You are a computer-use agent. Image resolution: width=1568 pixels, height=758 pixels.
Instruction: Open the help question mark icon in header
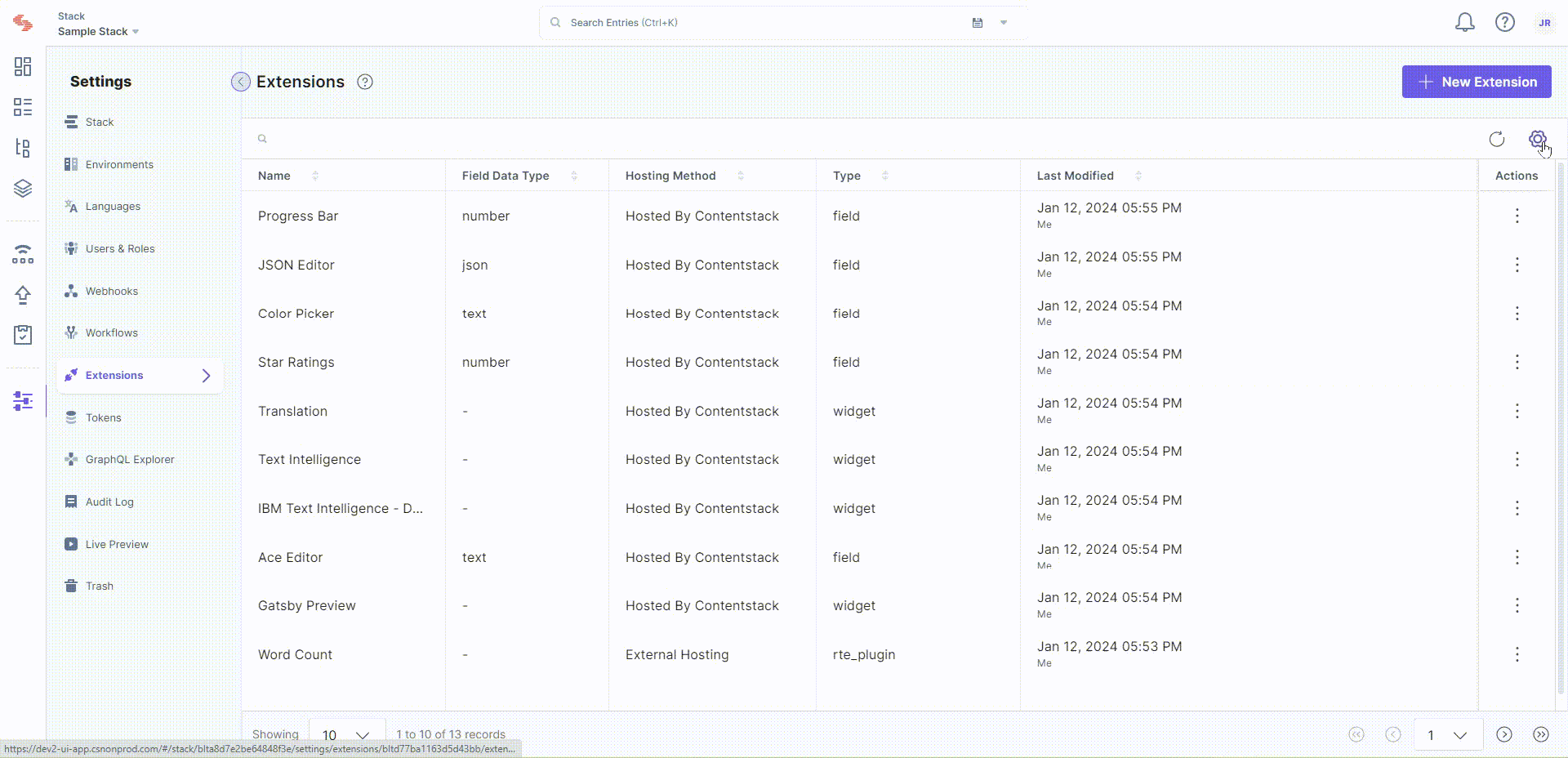pyautogui.click(x=1505, y=23)
